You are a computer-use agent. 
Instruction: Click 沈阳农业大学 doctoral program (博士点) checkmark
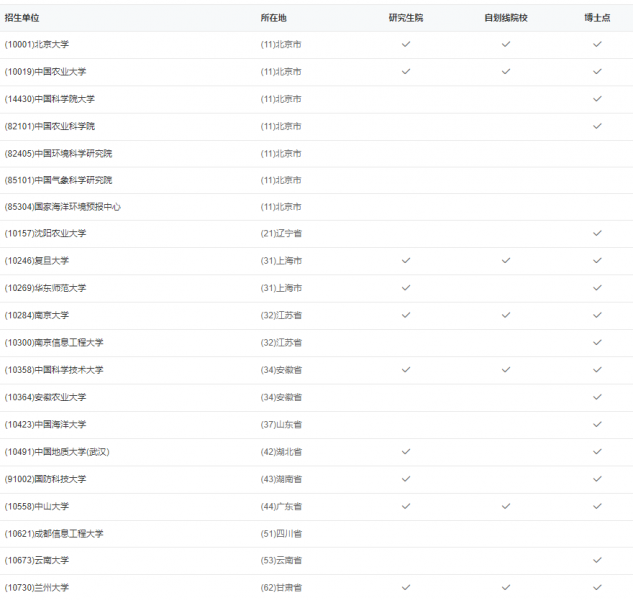coord(597,234)
